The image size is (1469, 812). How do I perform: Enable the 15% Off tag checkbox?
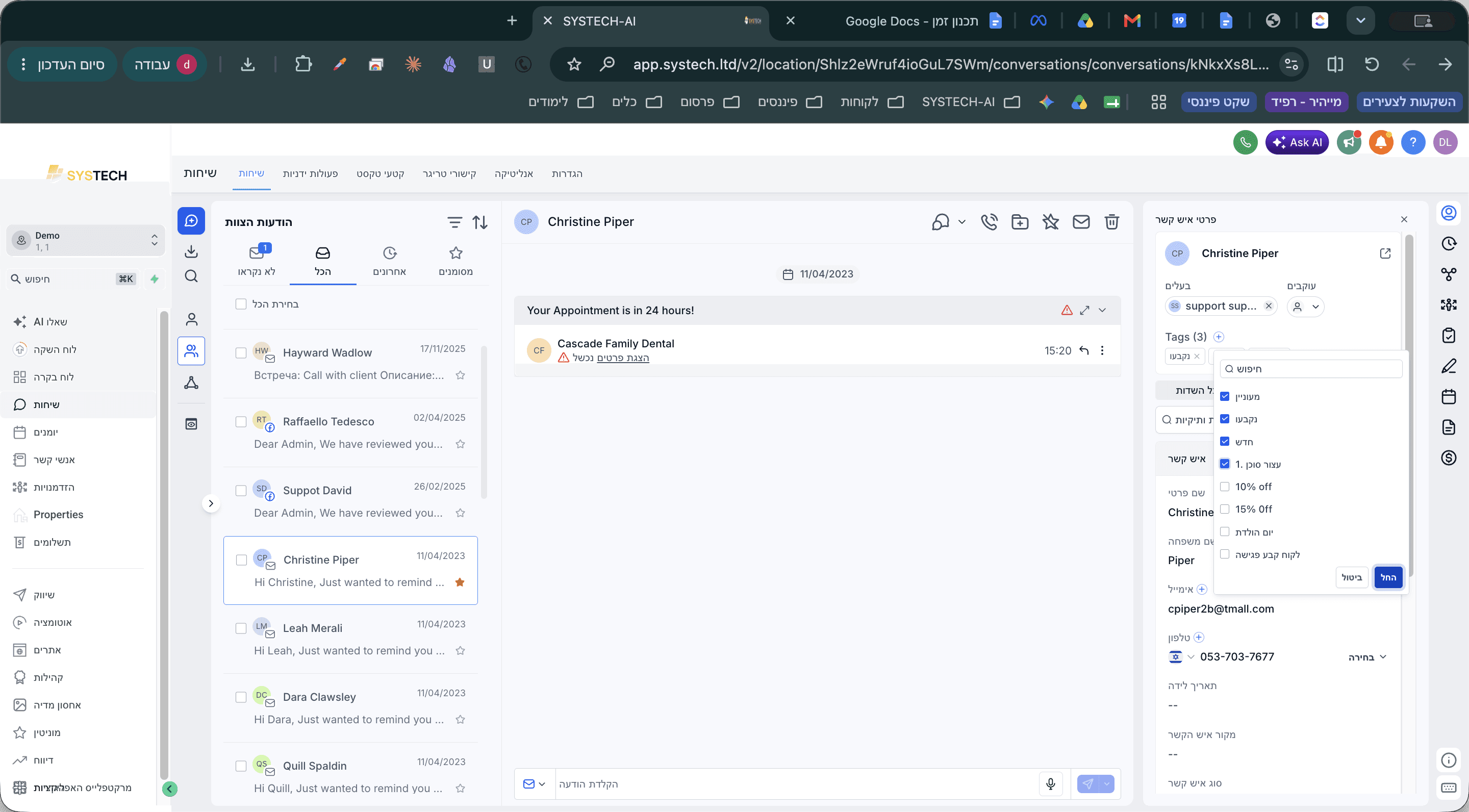tap(1224, 509)
